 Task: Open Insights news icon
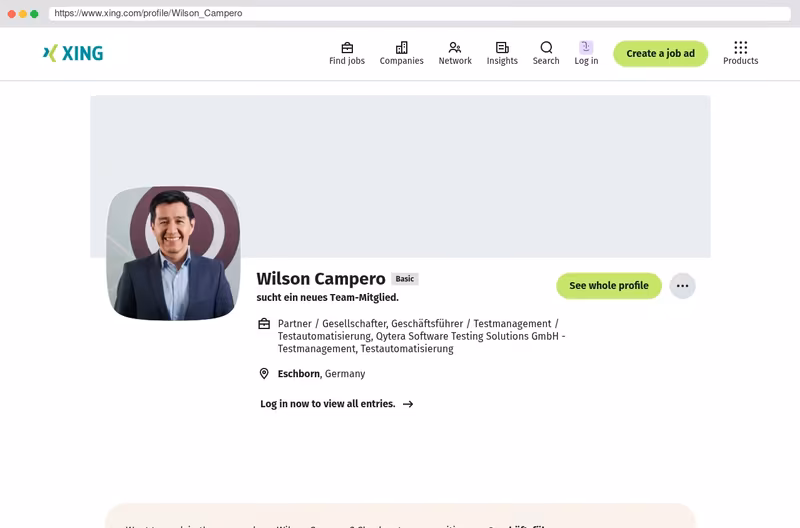point(502,47)
